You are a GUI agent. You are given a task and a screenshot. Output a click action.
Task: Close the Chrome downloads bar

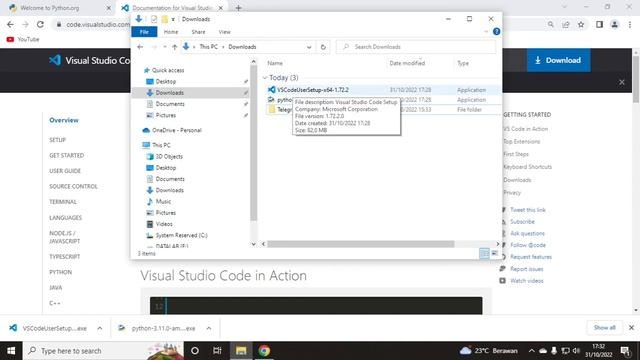[631, 328]
